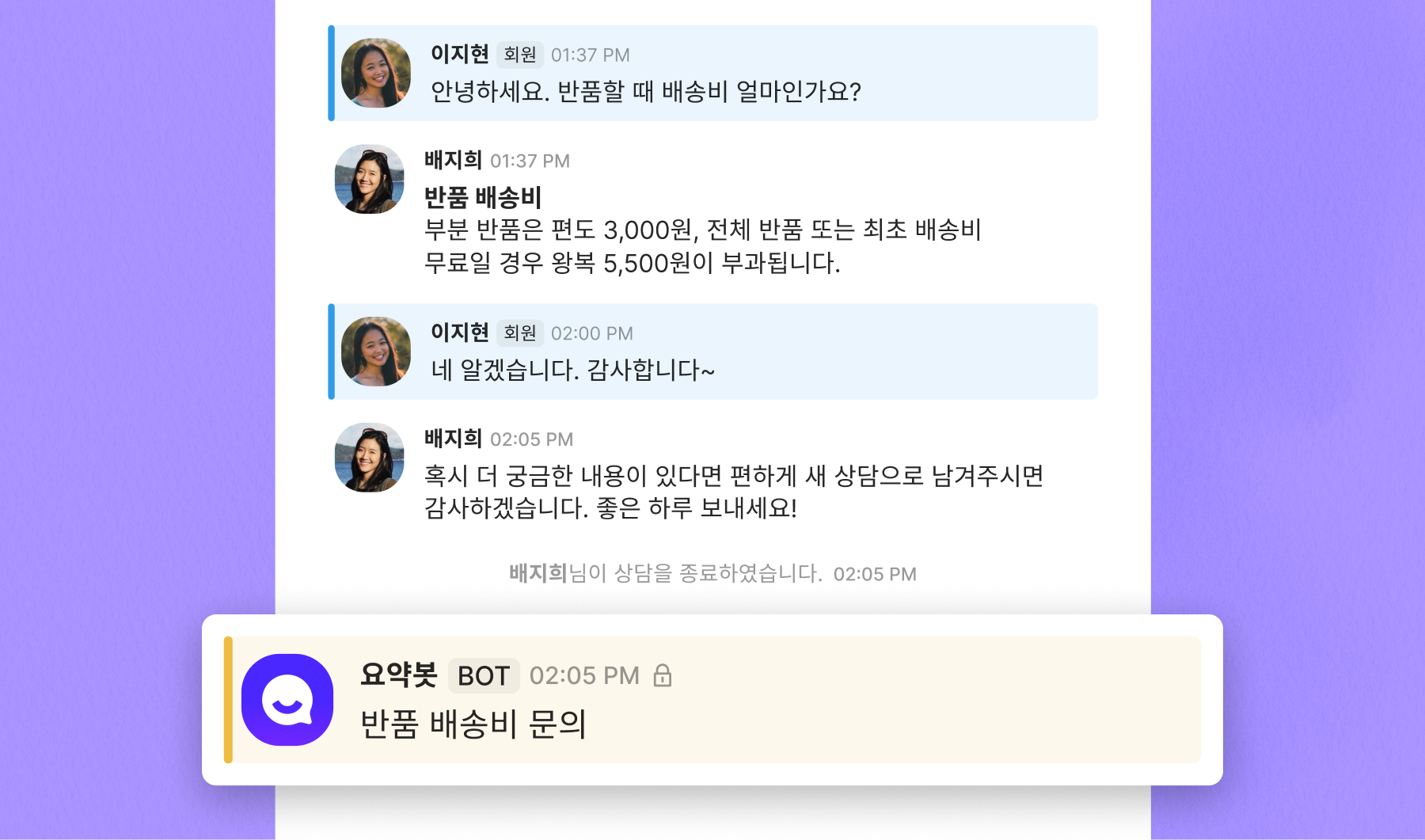Click the 요약봇 sender name
The height and width of the screenshot is (840, 1425).
point(398,675)
